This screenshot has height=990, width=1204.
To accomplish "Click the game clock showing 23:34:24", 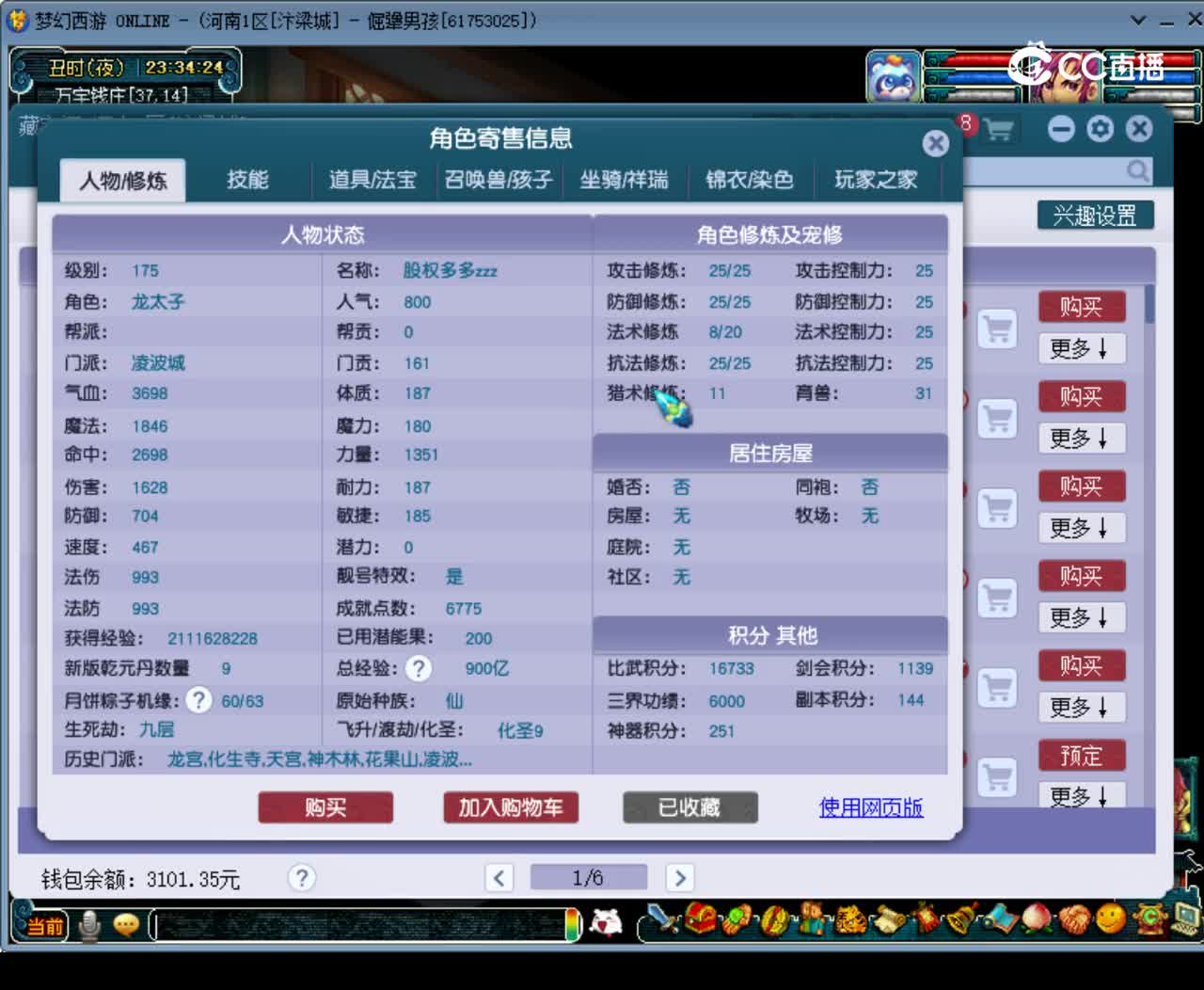I will point(184,68).
